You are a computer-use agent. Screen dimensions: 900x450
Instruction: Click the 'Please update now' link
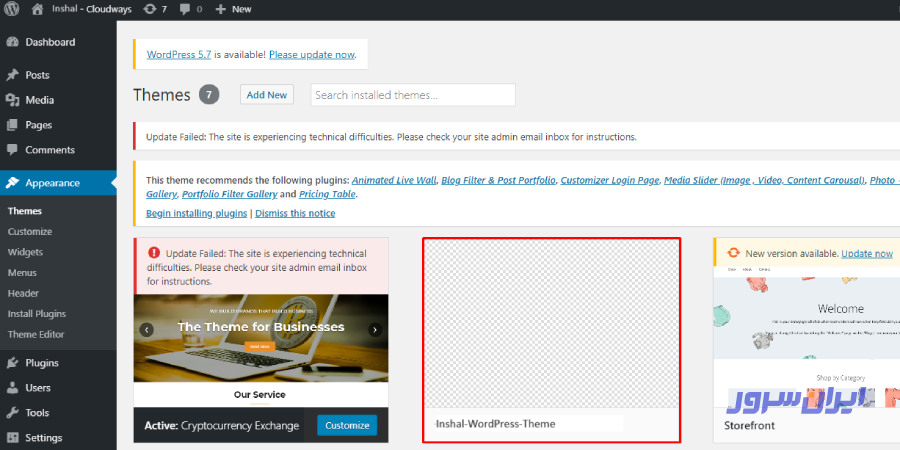(311, 54)
